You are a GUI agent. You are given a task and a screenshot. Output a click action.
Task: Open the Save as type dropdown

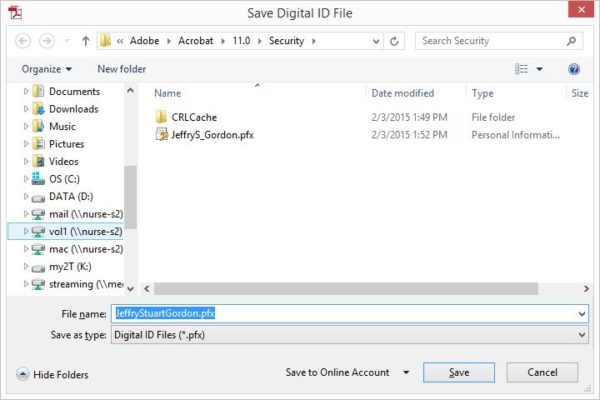click(582, 335)
